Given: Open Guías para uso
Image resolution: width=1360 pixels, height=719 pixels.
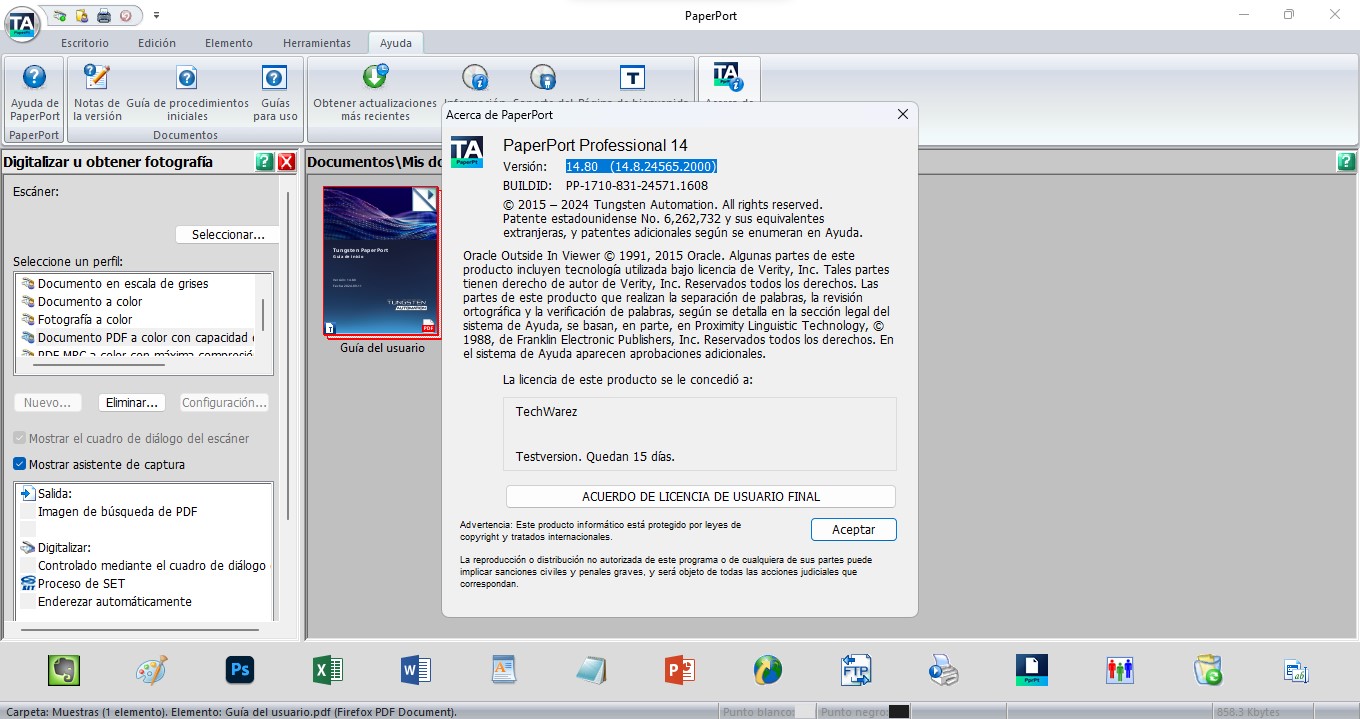Looking at the screenshot, I should [274, 97].
